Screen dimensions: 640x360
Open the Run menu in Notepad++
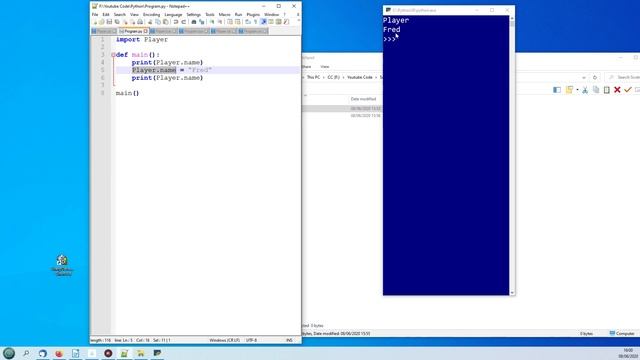click(x=238, y=14)
